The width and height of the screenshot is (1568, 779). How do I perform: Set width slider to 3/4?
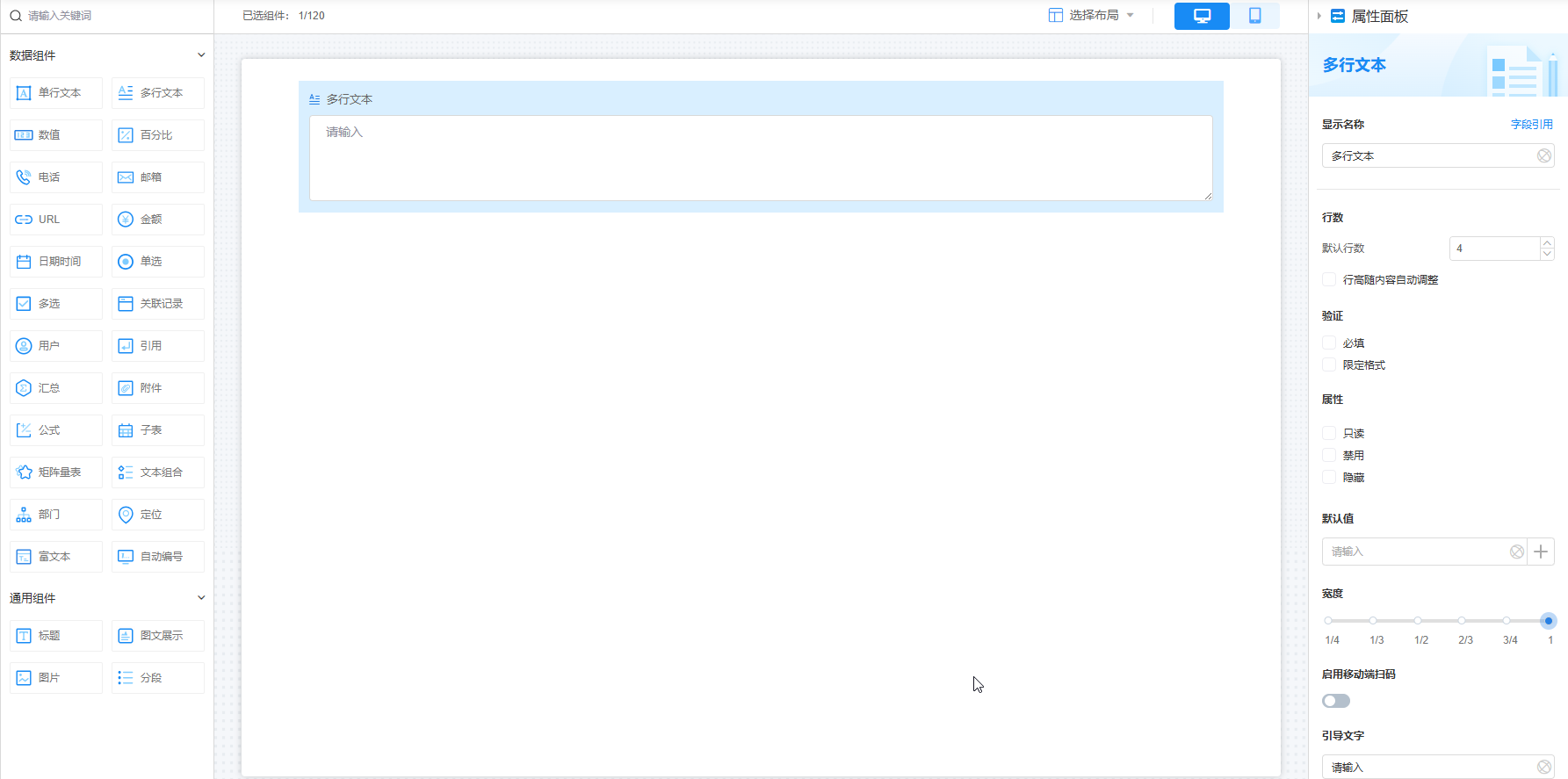pyautogui.click(x=1507, y=621)
